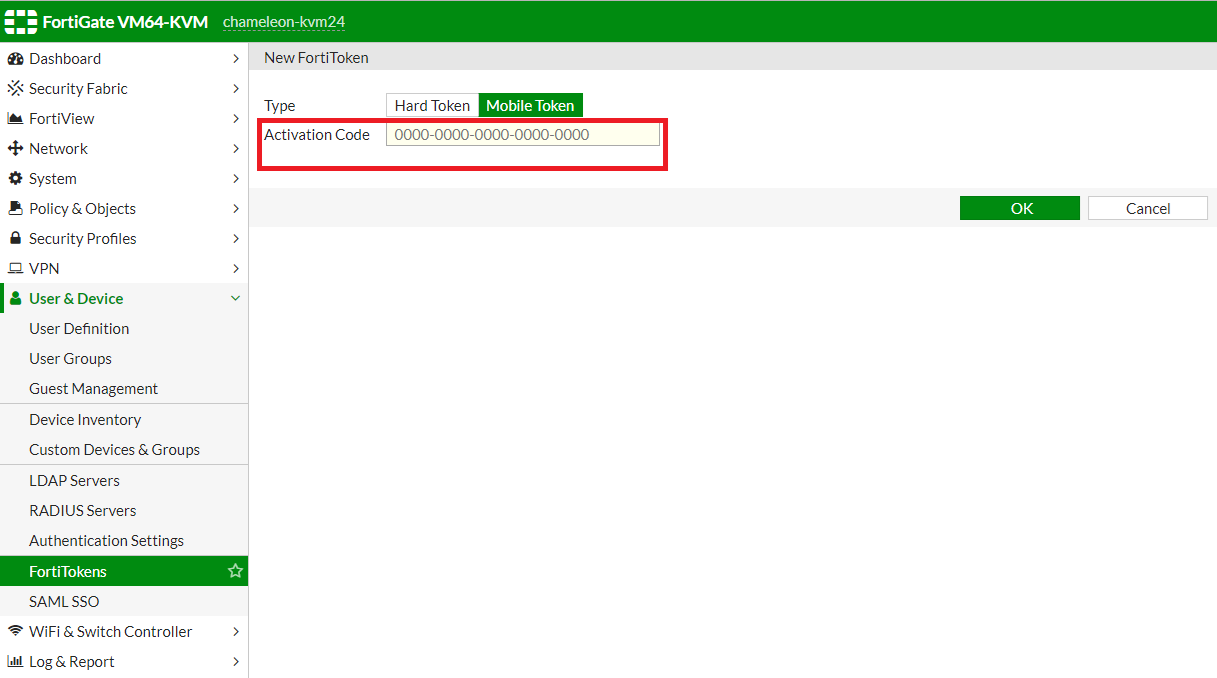Click the Dashboard gauge icon
Viewport: 1217px width, 678px height.
click(x=15, y=59)
